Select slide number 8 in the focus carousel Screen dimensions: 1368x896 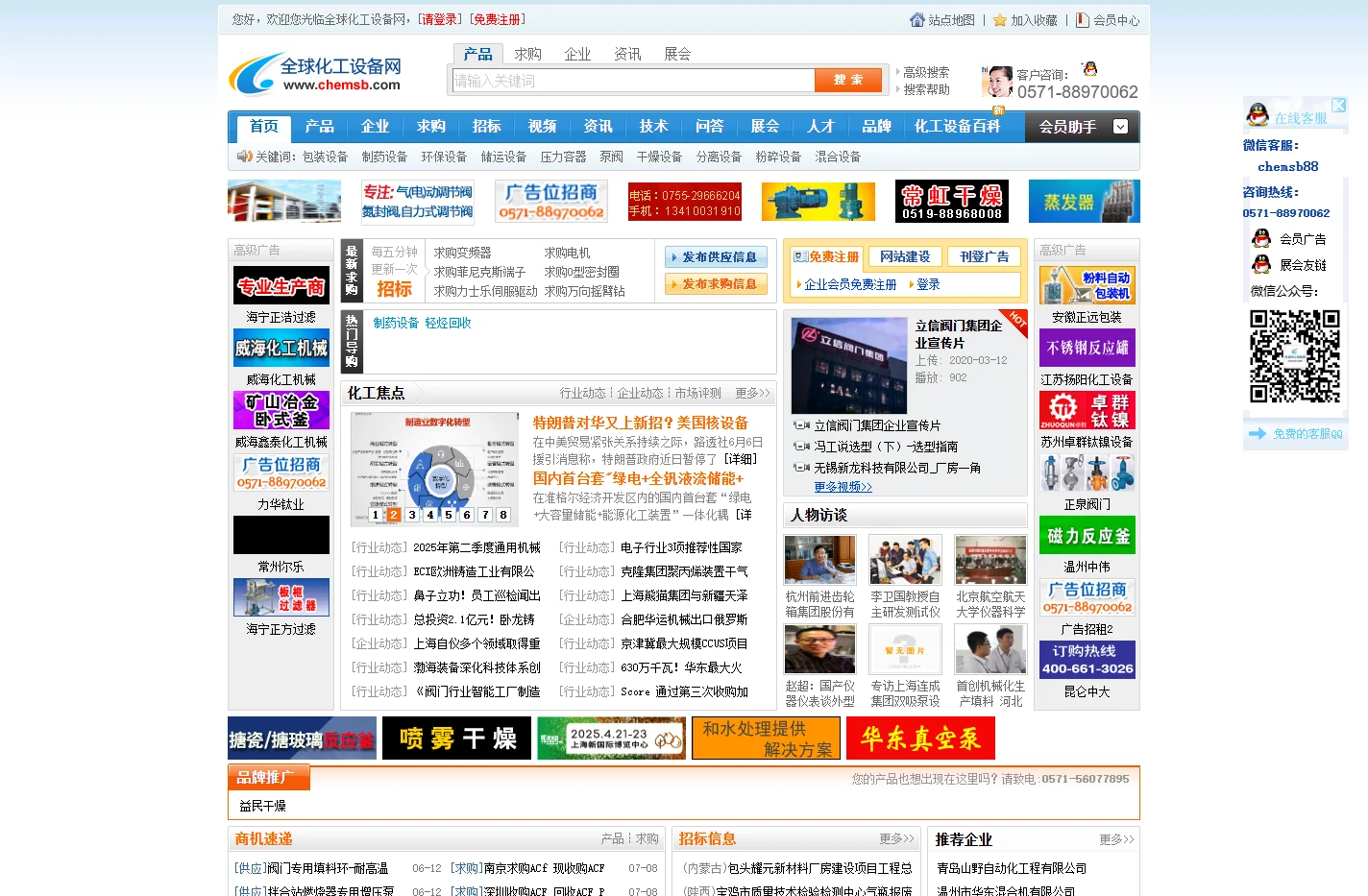coord(503,515)
